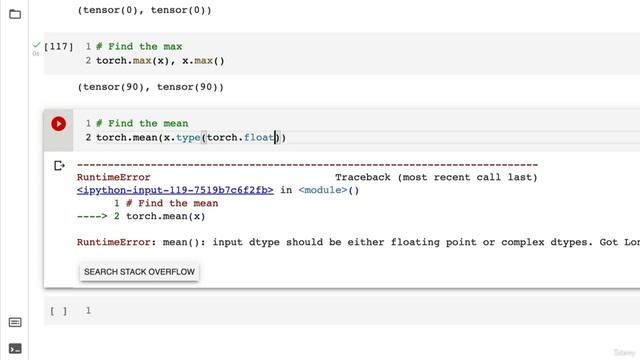Select the empty cell's run bracket
640x360 pixels.
point(58,311)
